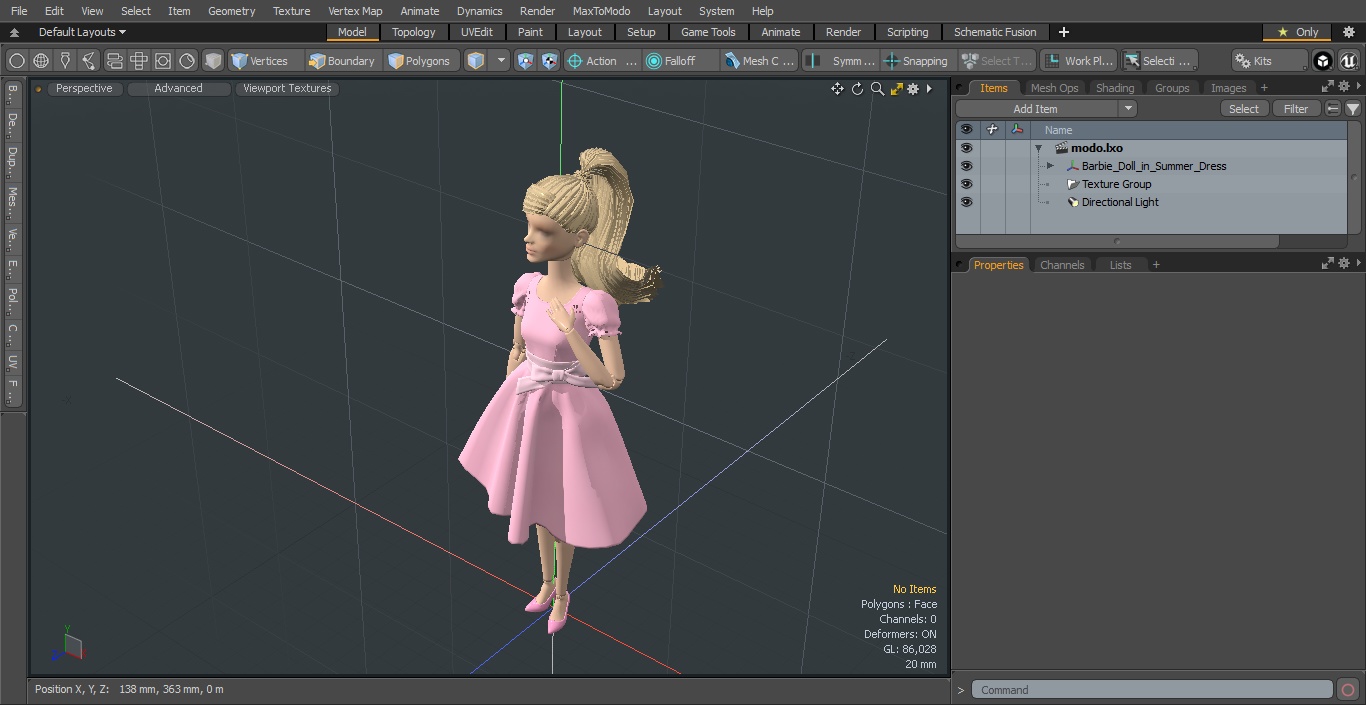The image size is (1366, 705).
Task: Open the Vertex Map menu
Action: pyautogui.click(x=355, y=11)
